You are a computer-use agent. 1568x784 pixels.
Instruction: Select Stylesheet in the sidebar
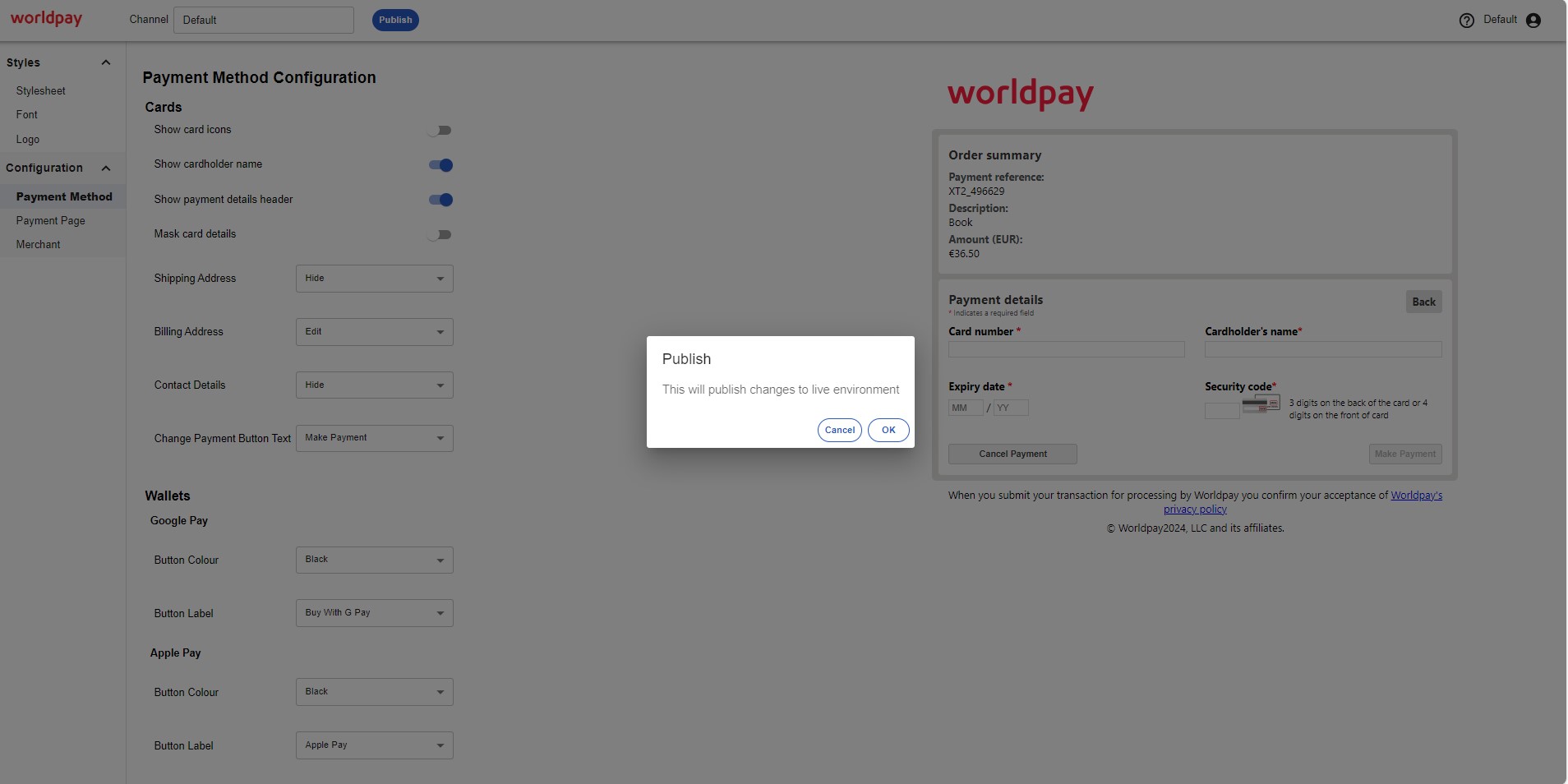(x=40, y=91)
